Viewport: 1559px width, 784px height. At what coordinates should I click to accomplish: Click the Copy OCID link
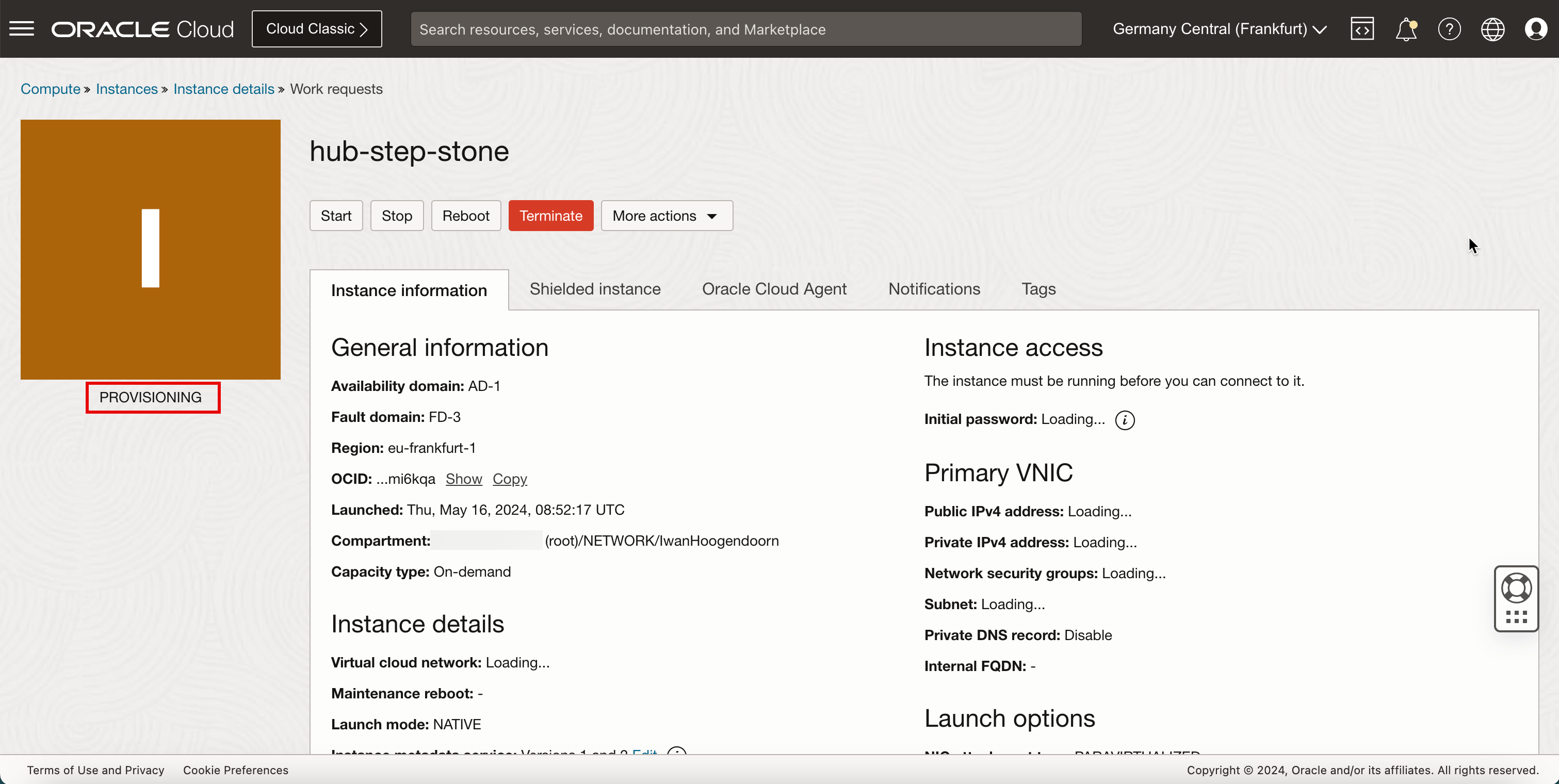510,479
